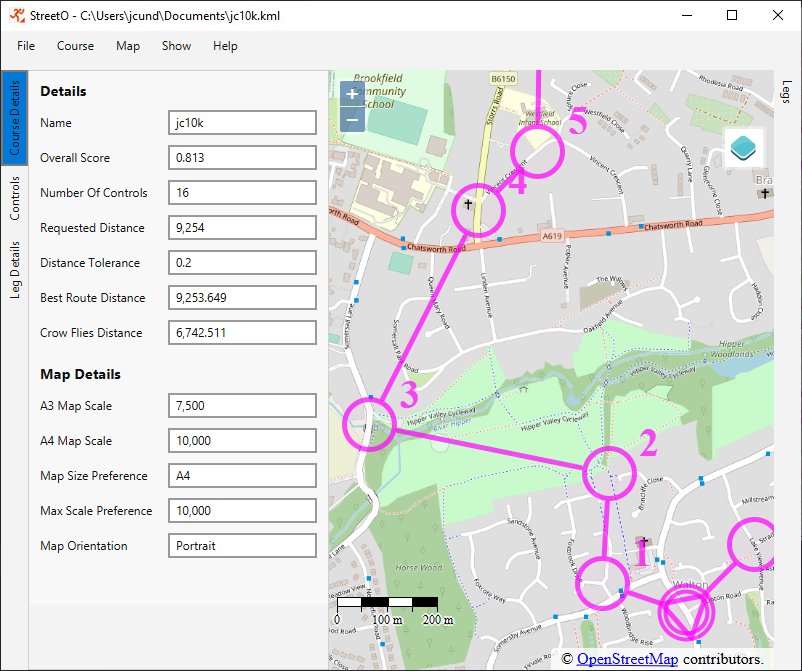
Task: Click control circle number 2 on map
Action: tap(609, 472)
